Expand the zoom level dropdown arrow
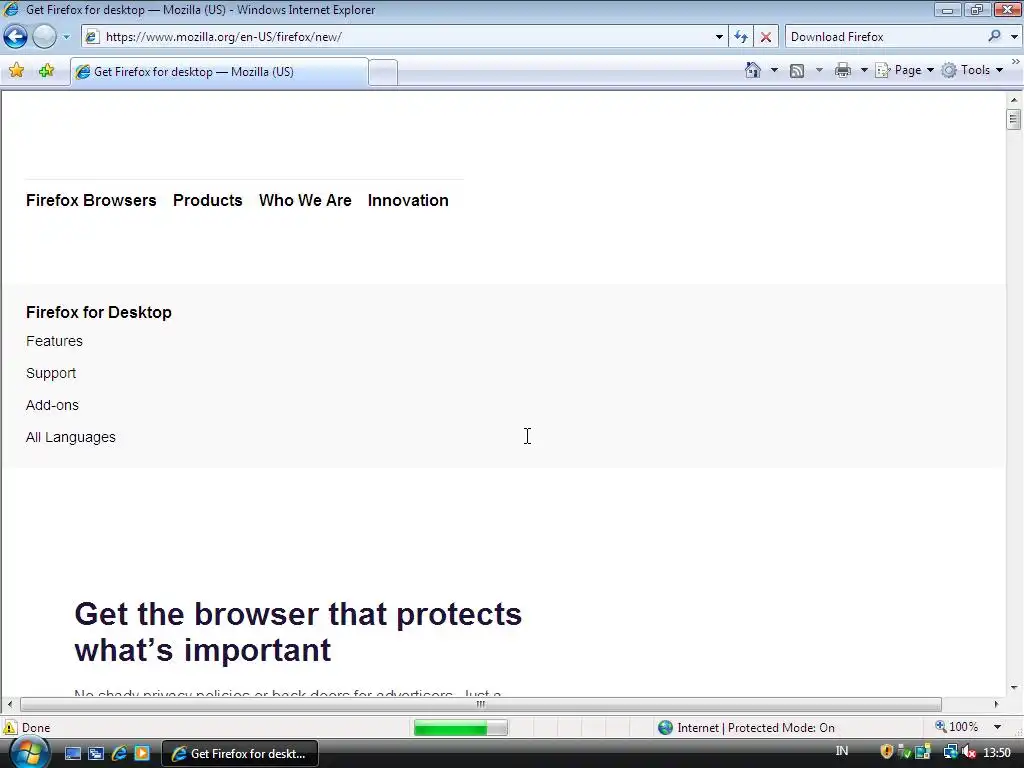1024x768 pixels. point(997,727)
